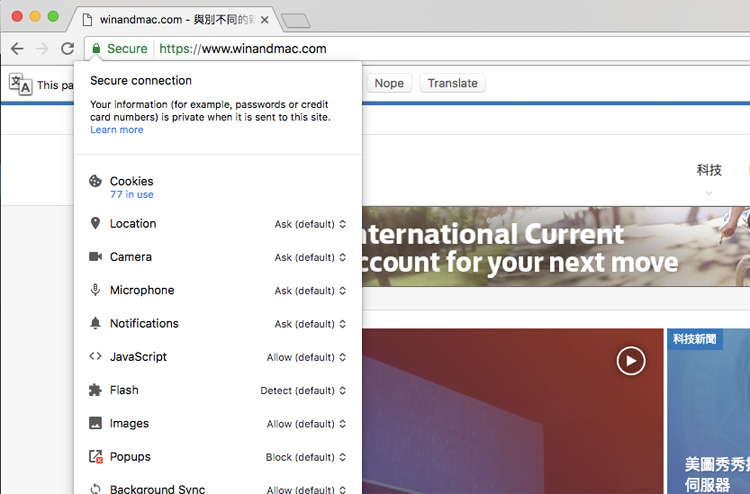This screenshot has width=750, height=494.
Task: Open Camera Ask (default) dropdown
Action: pos(310,257)
